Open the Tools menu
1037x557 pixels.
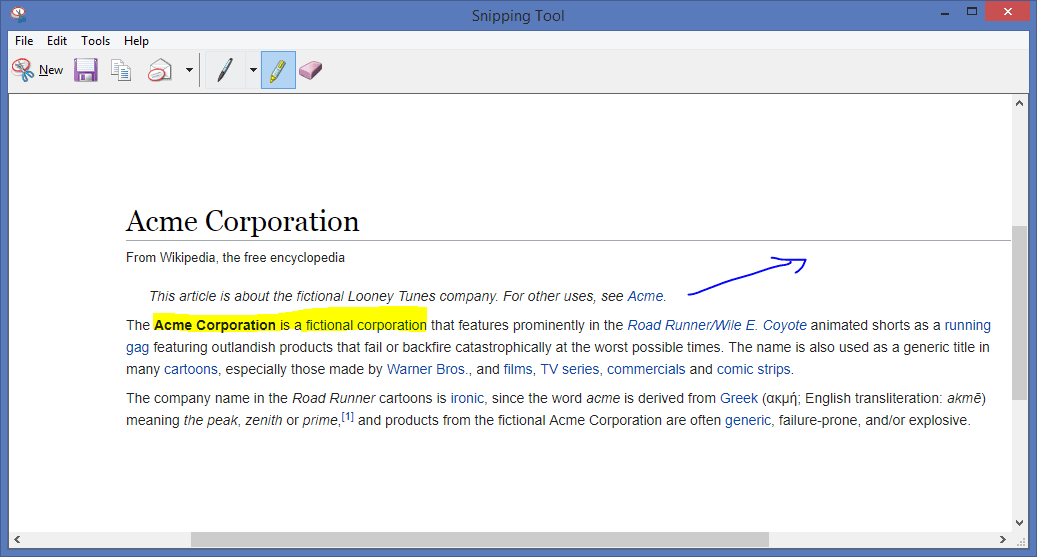[95, 41]
